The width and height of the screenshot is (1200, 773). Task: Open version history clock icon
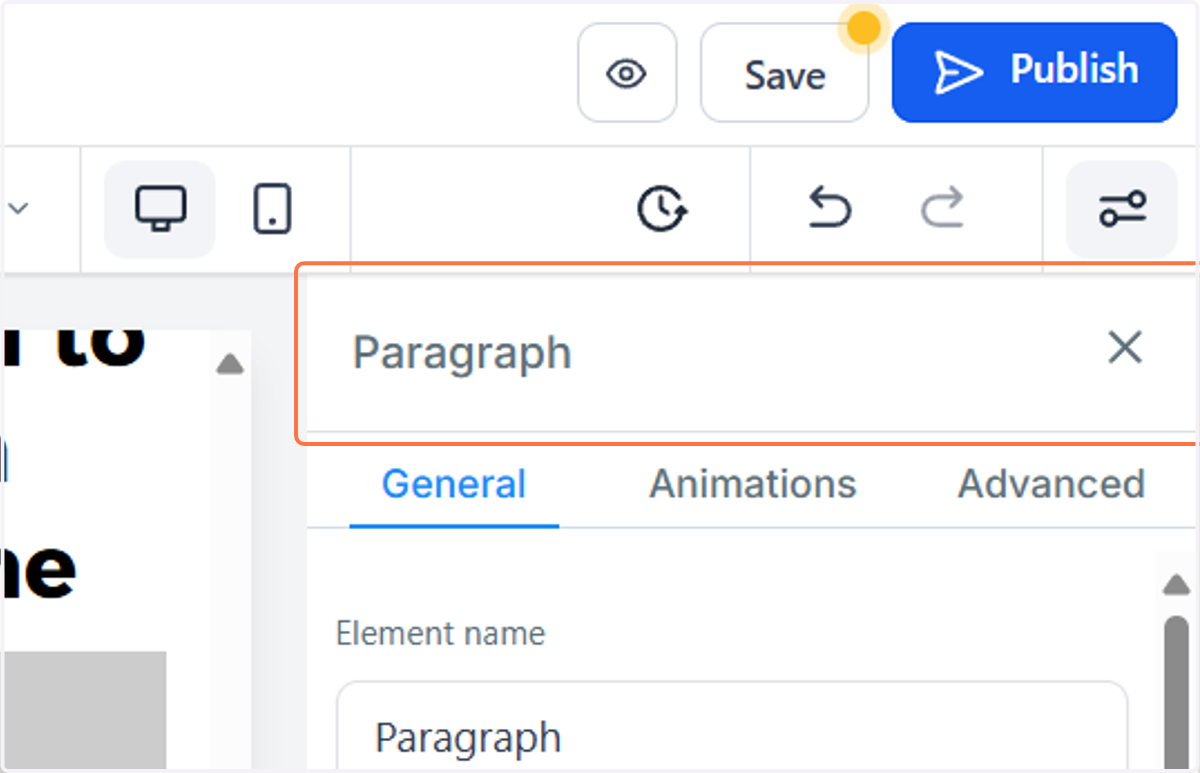(662, 210)
